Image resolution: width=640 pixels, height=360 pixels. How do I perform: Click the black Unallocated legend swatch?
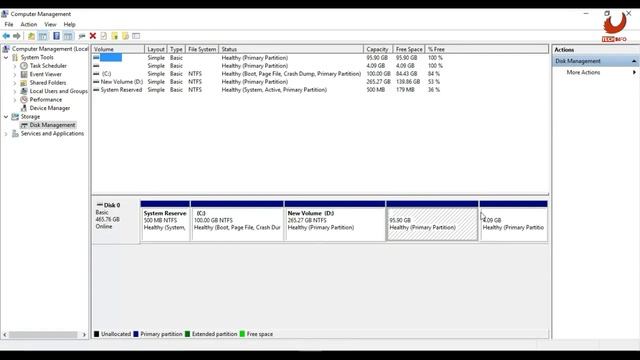tap(97, 334)
